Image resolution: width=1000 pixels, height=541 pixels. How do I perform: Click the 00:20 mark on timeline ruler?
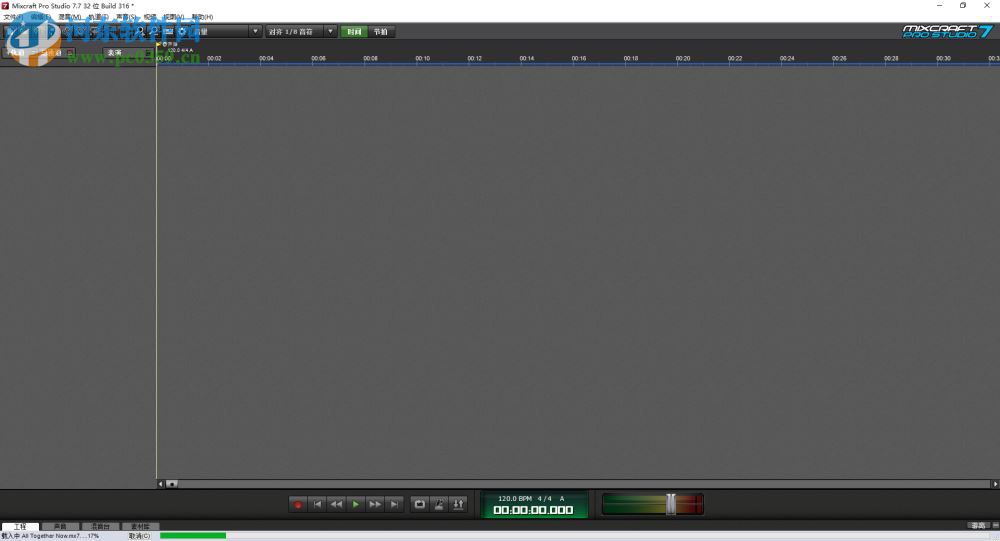[x=682, y=58]
